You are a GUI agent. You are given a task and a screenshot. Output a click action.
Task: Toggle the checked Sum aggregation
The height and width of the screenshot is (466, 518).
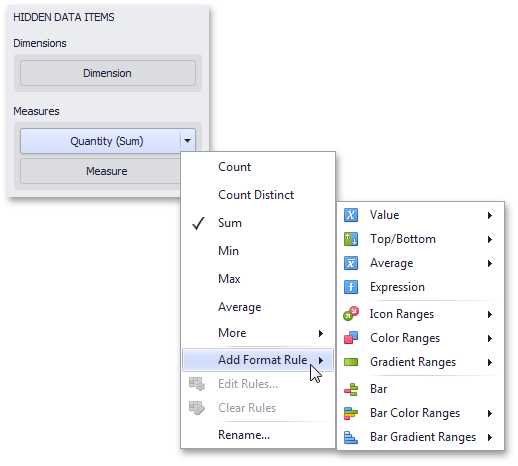258,223
